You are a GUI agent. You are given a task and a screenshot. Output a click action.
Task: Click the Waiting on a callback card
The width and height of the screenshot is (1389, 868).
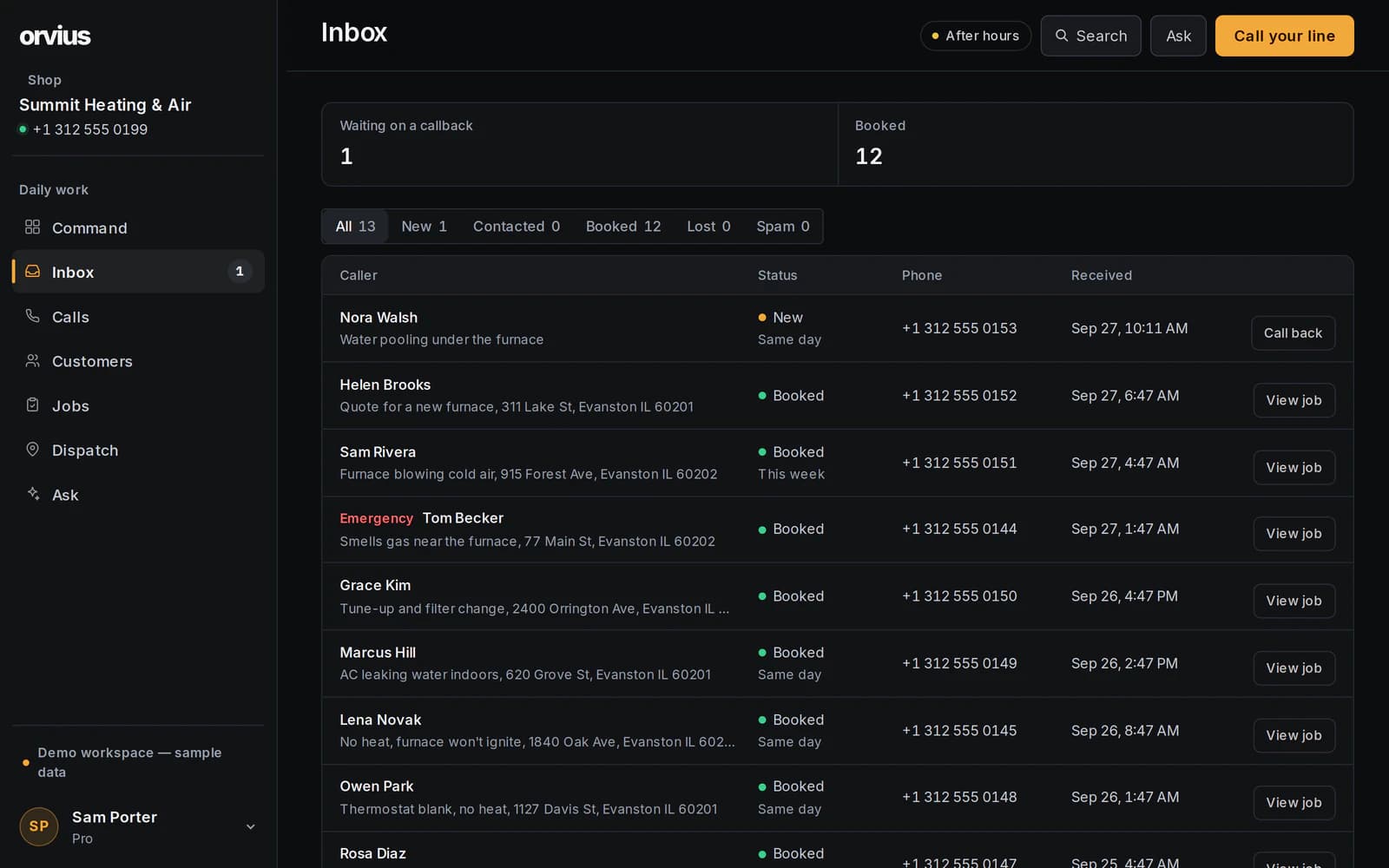(x=580, y=144)
